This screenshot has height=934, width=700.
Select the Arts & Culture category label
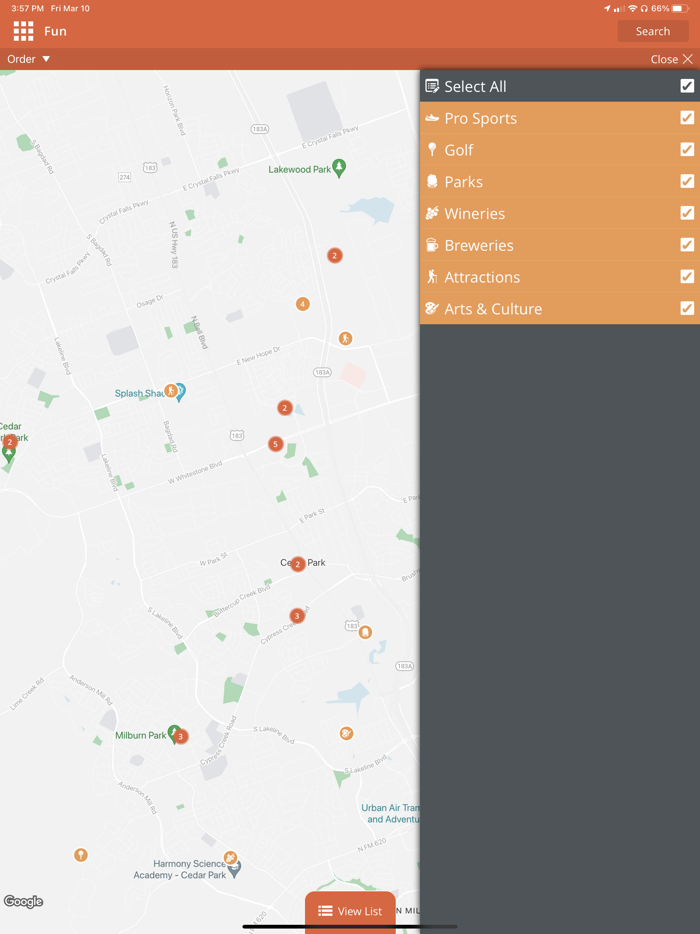493,309
